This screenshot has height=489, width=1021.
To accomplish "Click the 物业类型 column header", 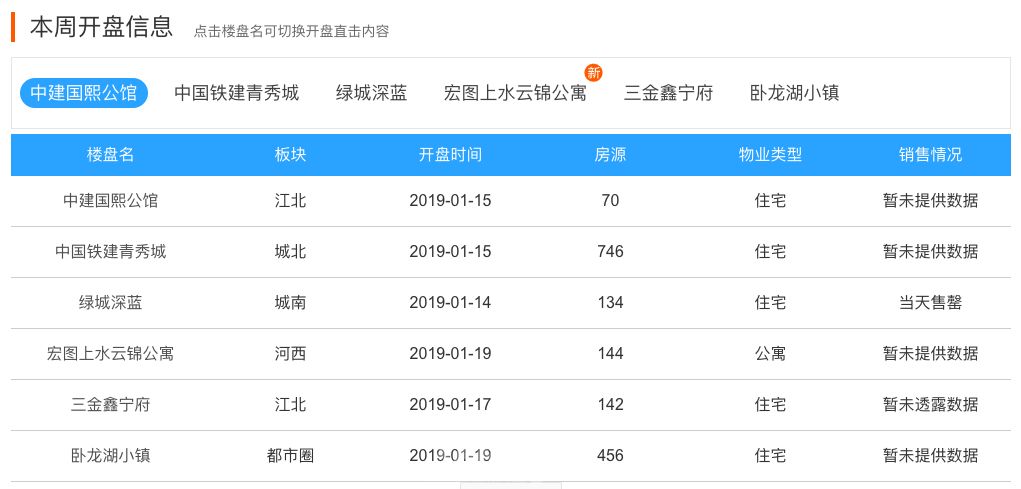I will click(770, 155).
